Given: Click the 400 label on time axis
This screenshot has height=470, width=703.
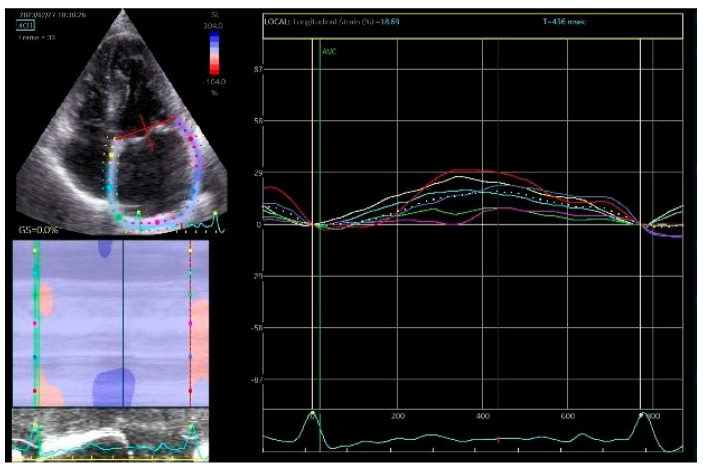Looking at the screenshot, I should 483,416.
